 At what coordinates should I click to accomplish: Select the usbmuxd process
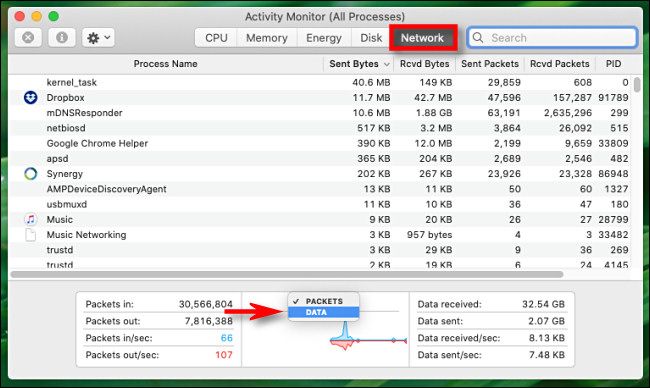coord(67,204)
